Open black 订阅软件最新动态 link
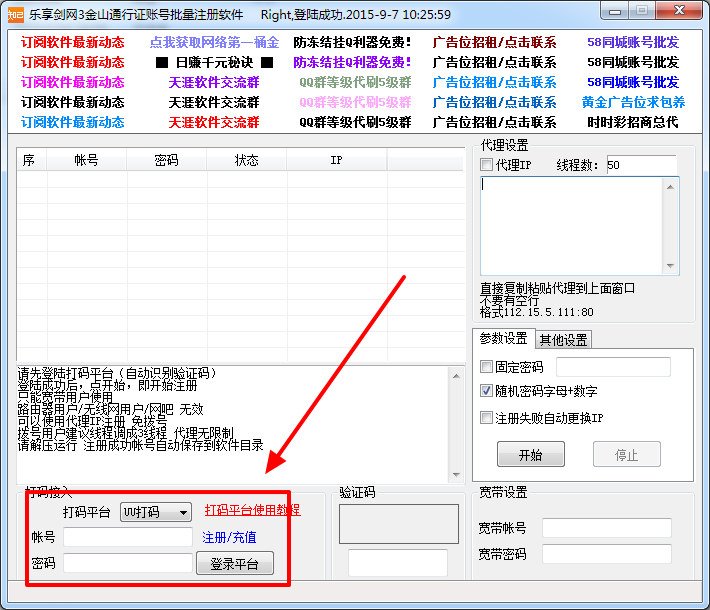This screenshot has width=710, height=610. (x=72, y=102)
